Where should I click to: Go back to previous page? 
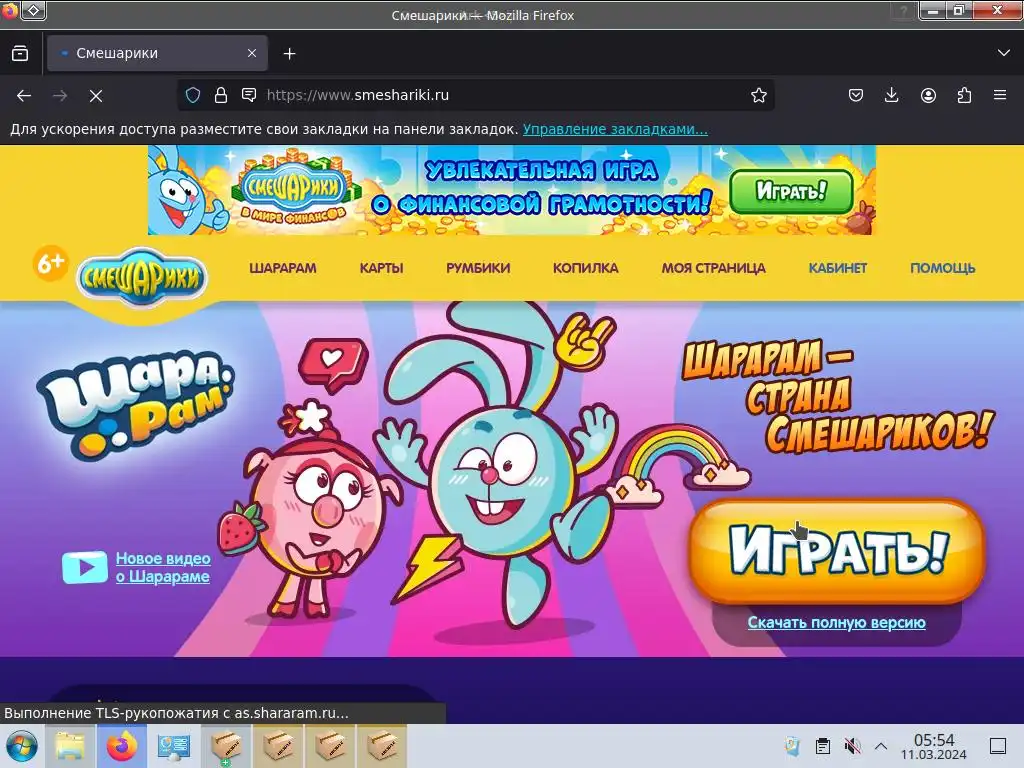click(24, 96)
